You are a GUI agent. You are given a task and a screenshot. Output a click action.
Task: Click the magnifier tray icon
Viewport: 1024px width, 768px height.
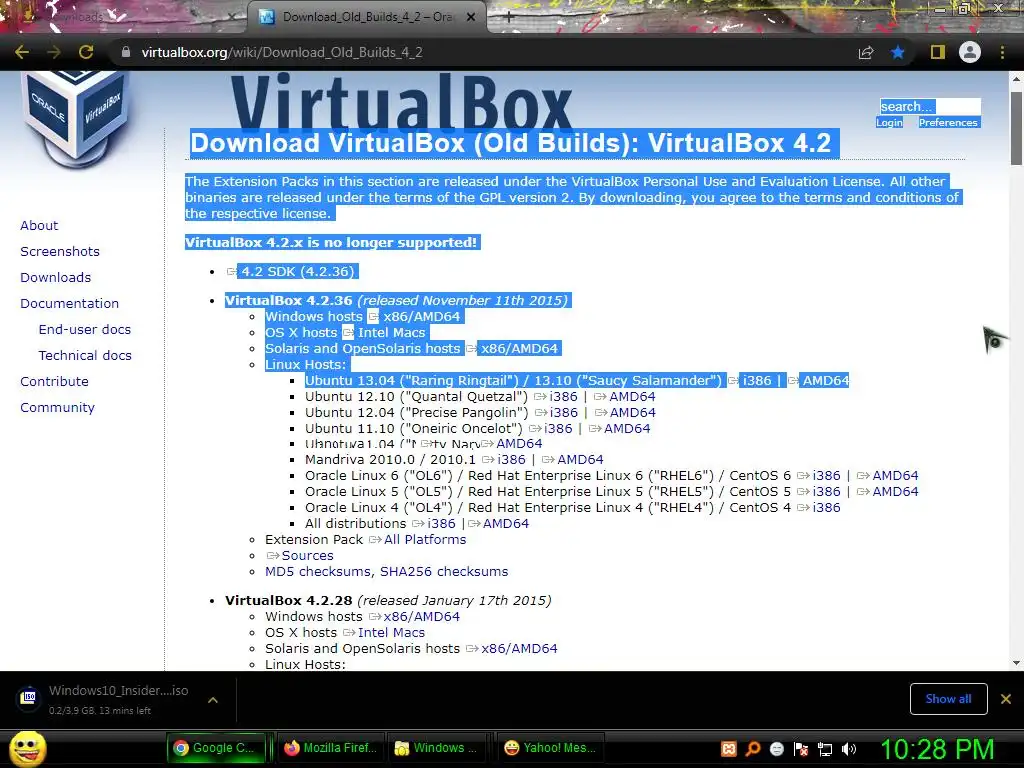tap(753, 749)
